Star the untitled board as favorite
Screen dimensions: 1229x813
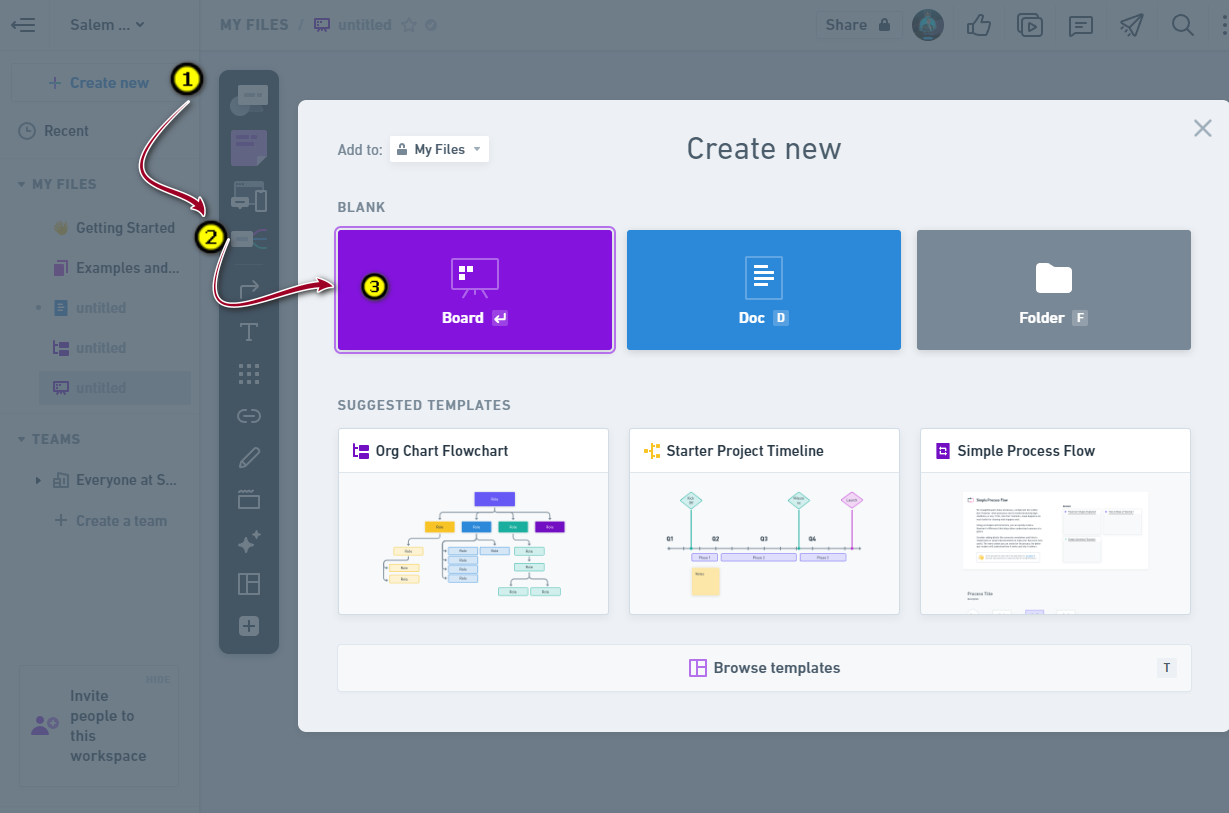pos(408,25)
